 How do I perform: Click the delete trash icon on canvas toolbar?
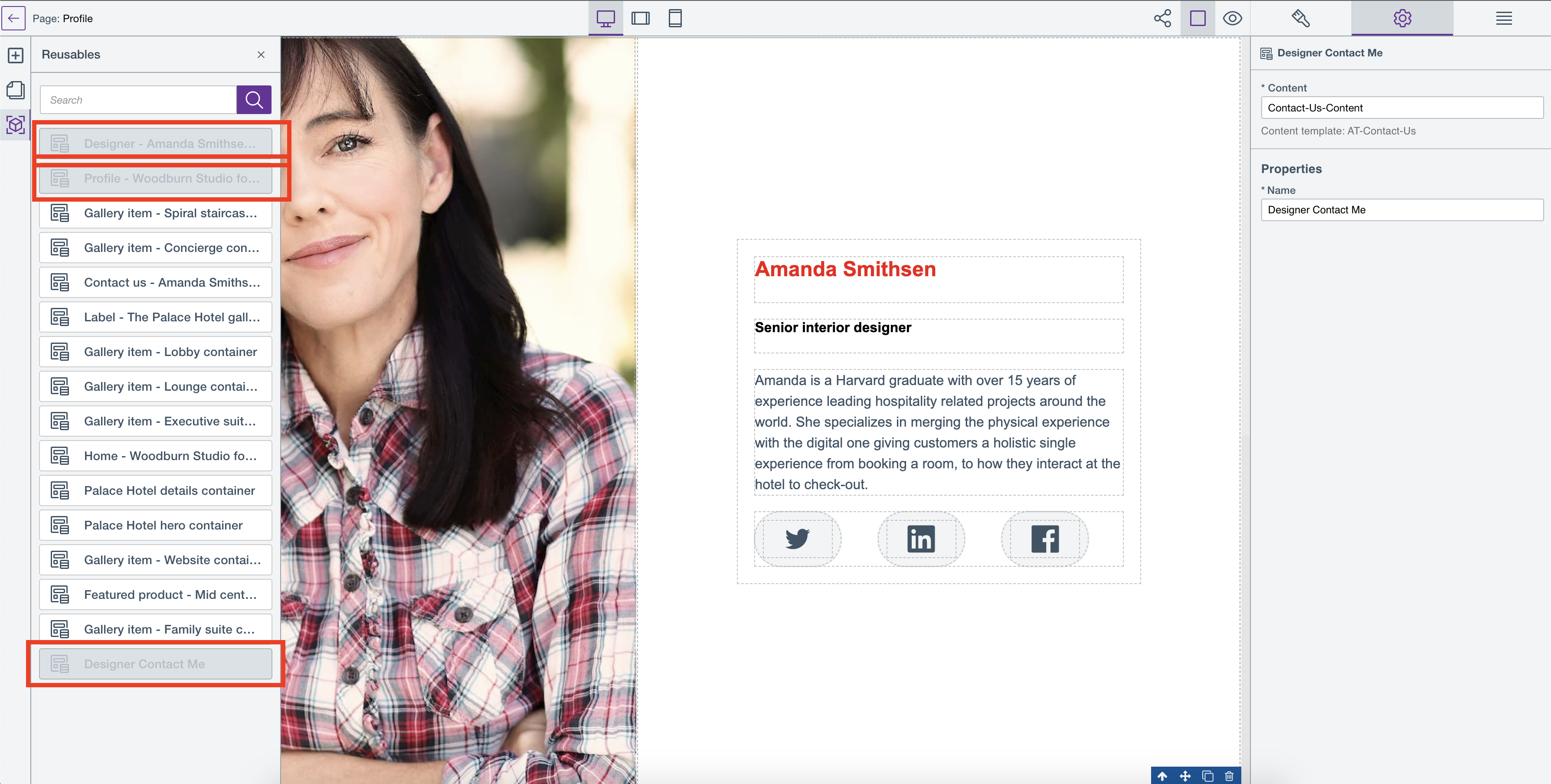click(x=1229, y=776)
